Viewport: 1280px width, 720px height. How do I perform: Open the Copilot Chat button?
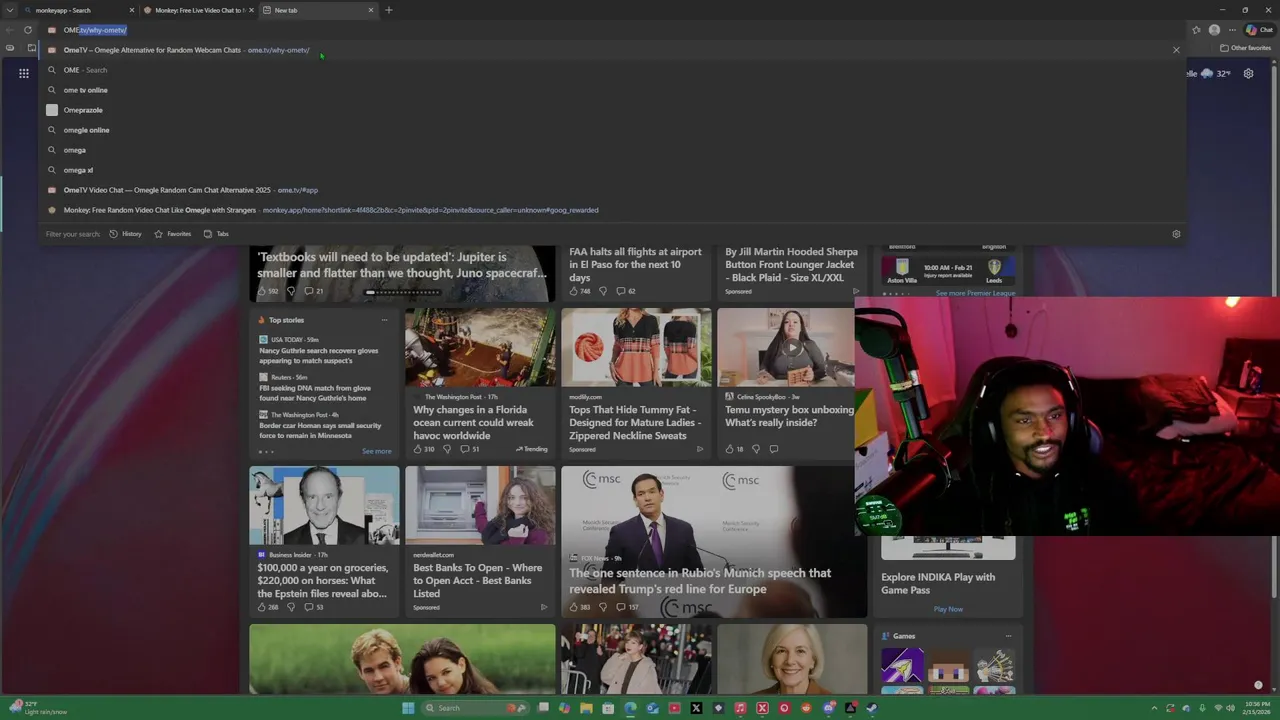point(1259,30)
